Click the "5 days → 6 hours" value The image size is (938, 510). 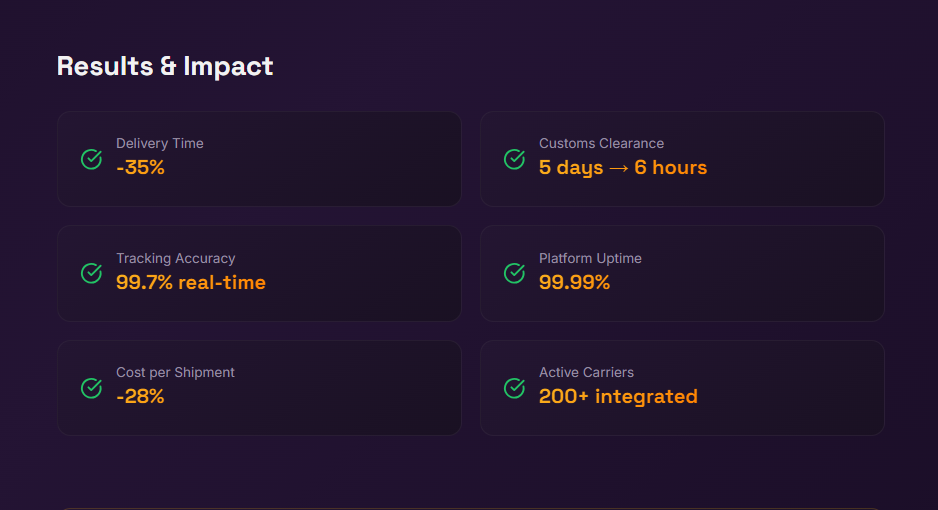(622, 168)
